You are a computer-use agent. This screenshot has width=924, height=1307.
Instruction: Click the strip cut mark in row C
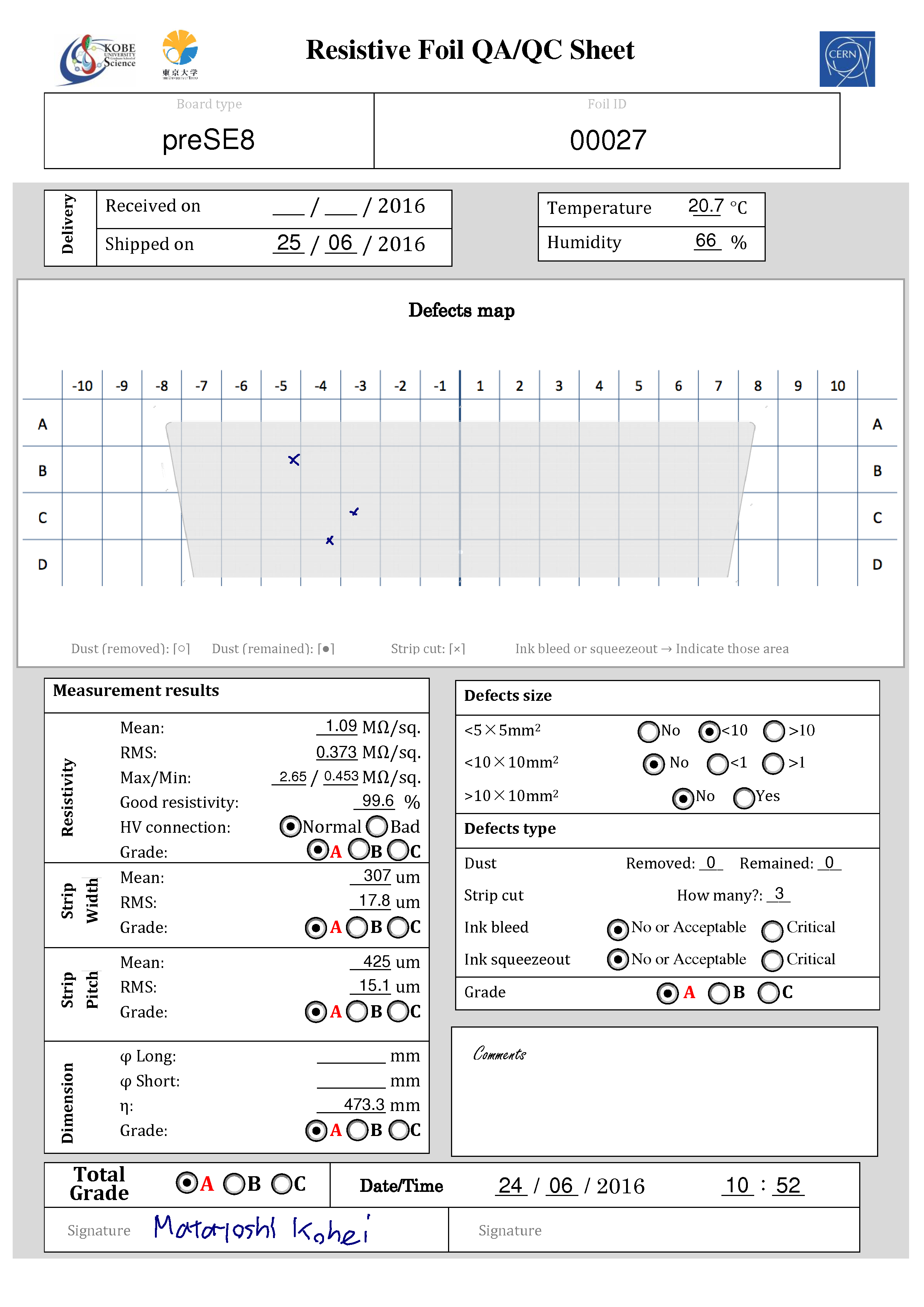(354, 512)
